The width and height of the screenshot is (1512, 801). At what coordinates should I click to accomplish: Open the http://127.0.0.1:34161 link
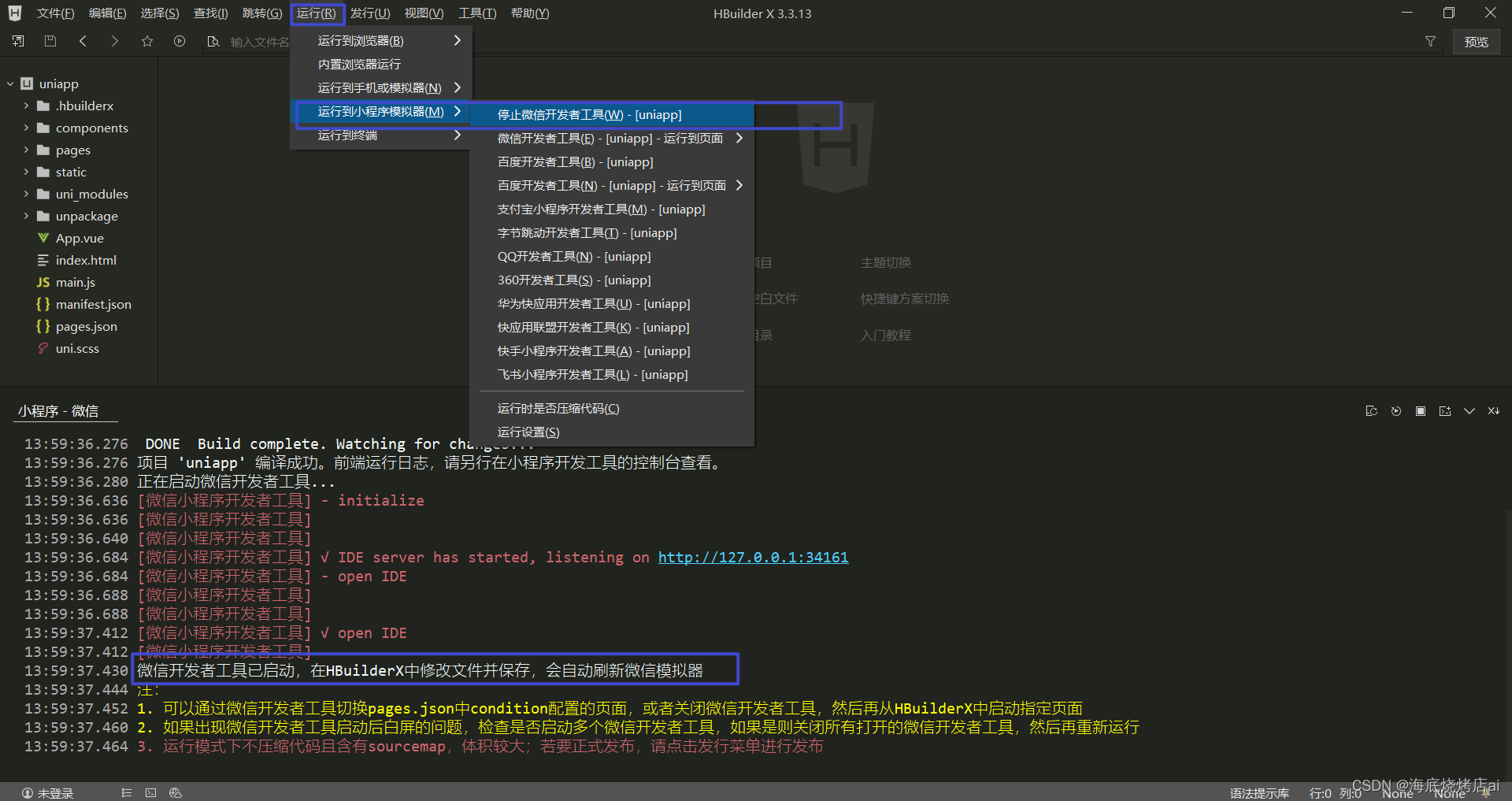(754, 558)
